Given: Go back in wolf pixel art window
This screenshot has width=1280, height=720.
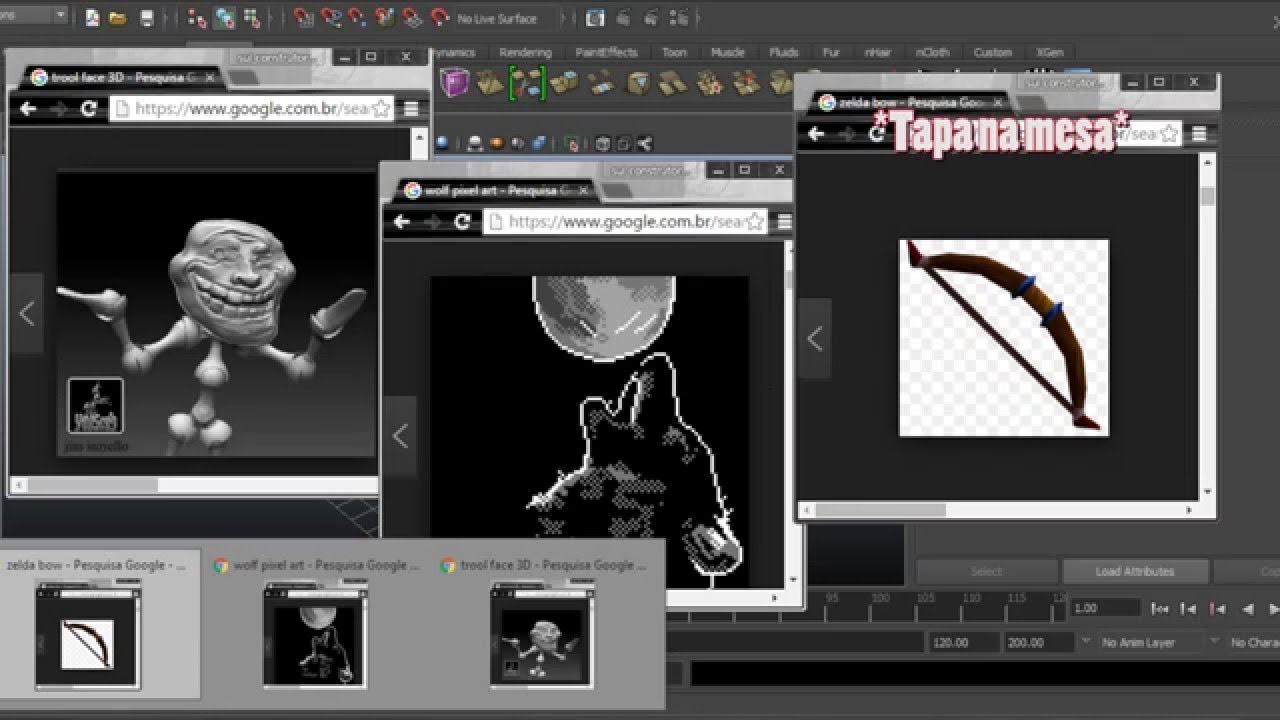Looking at the screenshot, I should (x=402, y=221).
